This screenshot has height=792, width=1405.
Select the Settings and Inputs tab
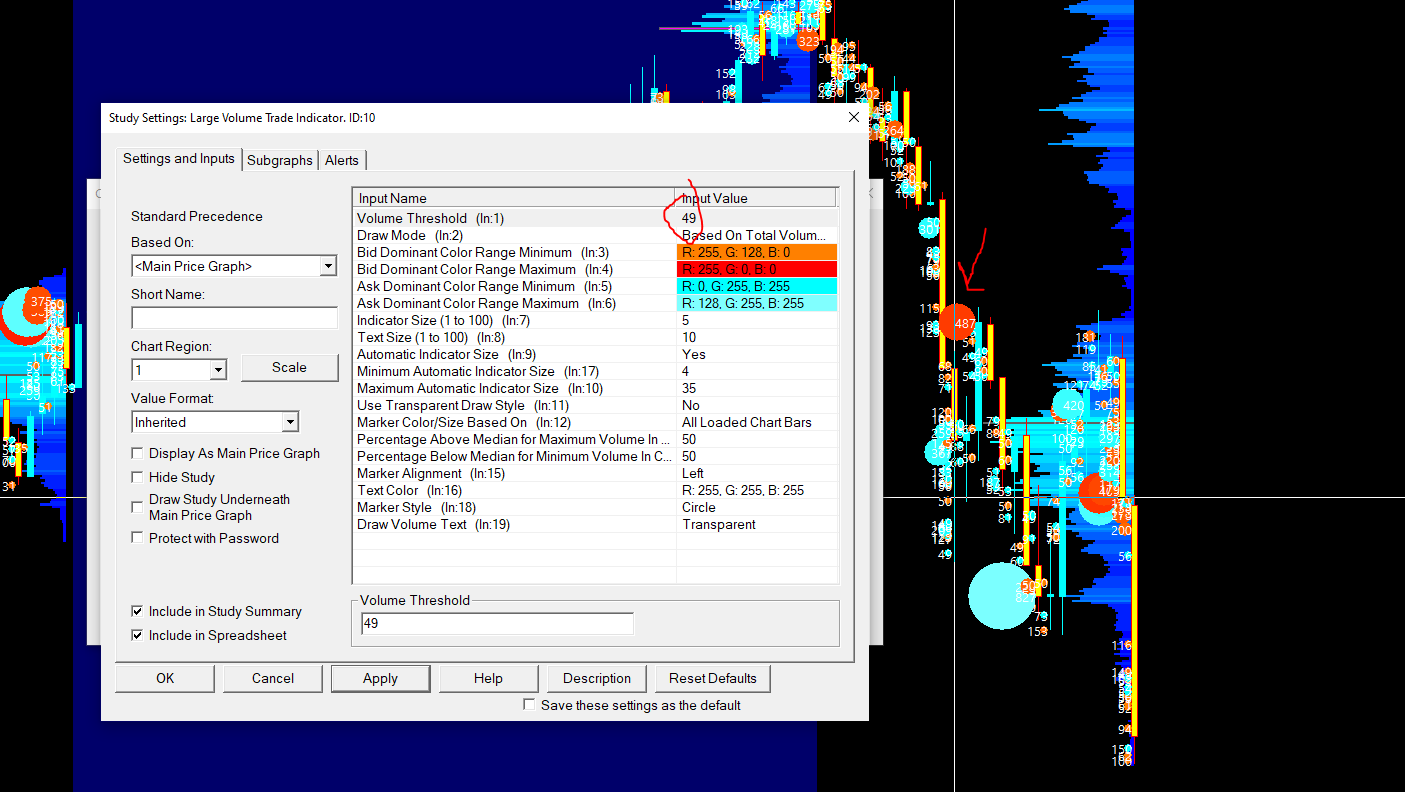coord(178,159)
